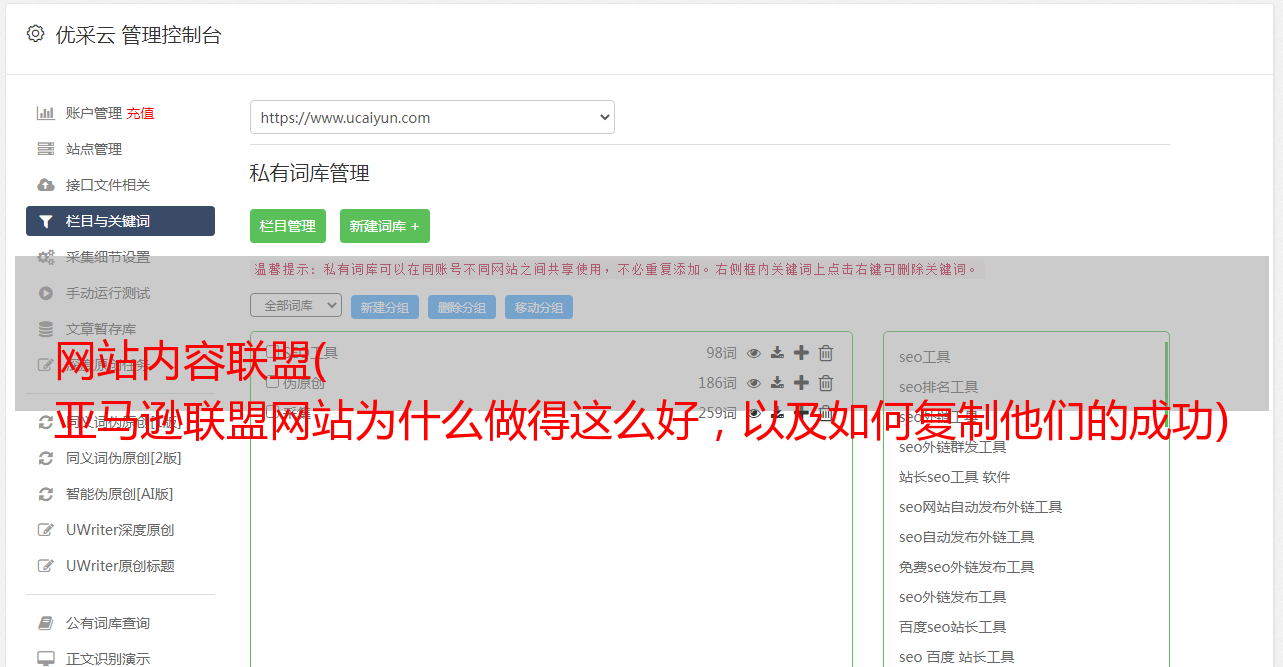This screenshot has height=667, width=1283.
Task: Click the gears icon for 采集细节设置
Action: (x=45, y=257)
